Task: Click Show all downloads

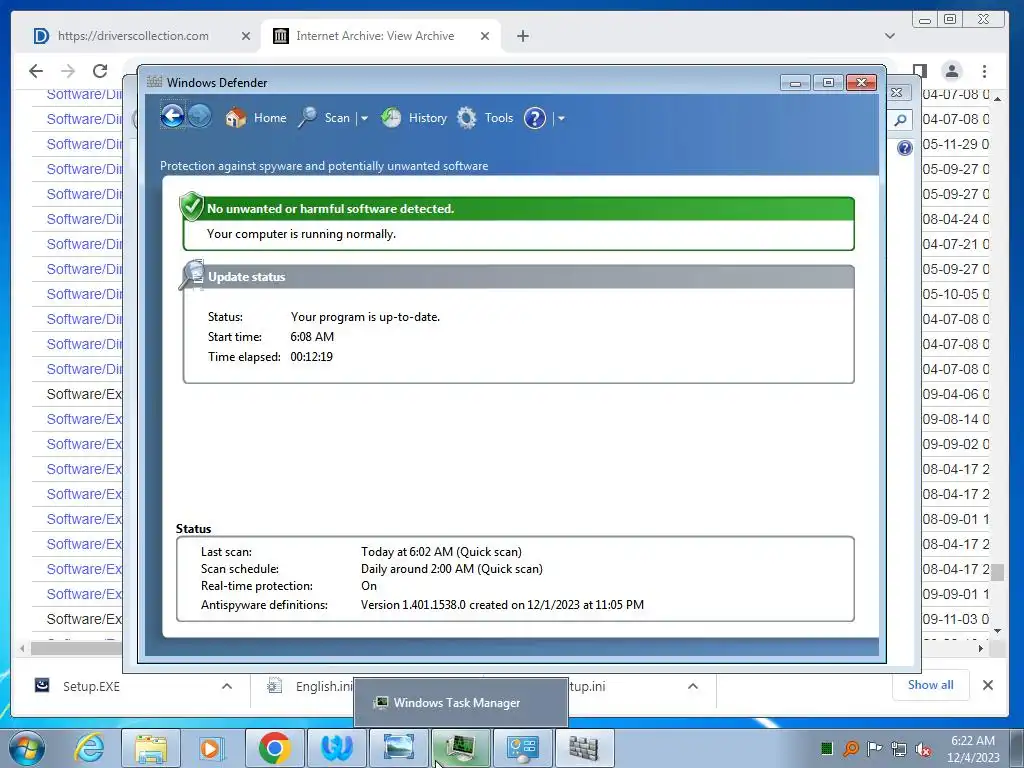Action: click(930, 684)
